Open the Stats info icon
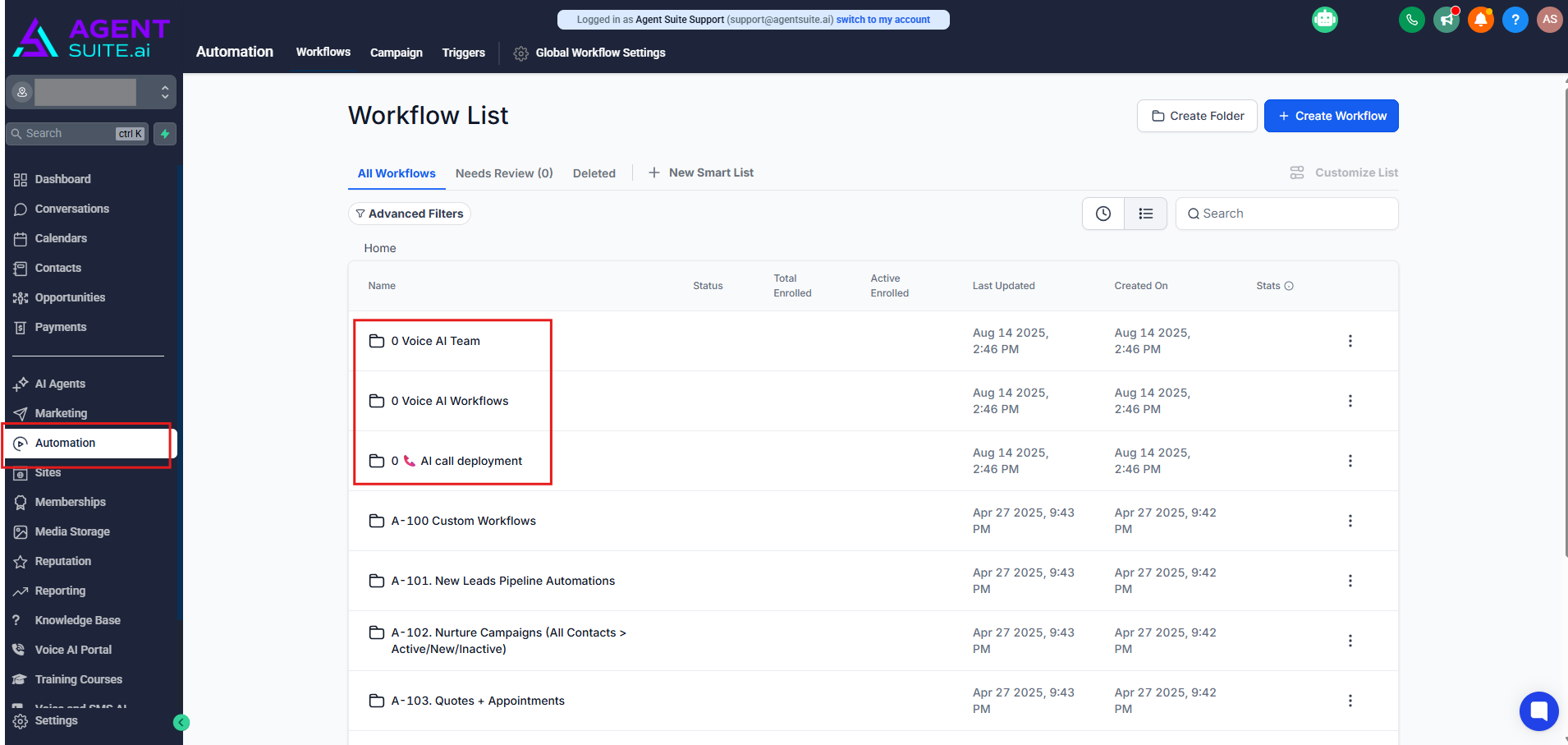The width and height of the screenshot is (1568, 745). click(x=1289, y=286)
